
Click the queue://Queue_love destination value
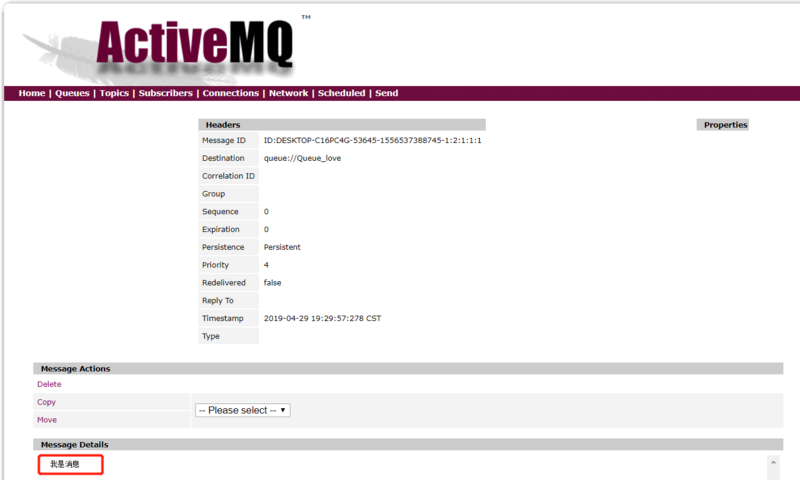pyautogui.click(x=302, y=158)
